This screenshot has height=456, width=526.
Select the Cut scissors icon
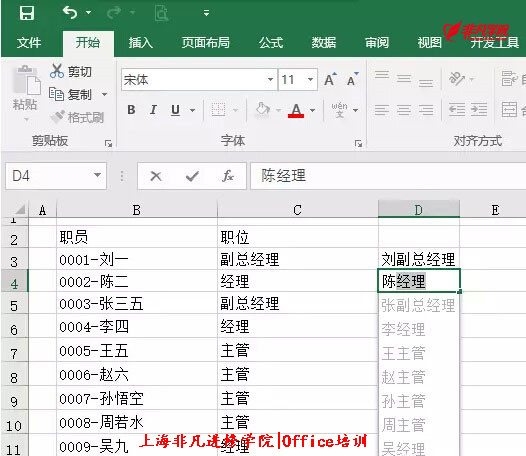(x=57, y=71)
